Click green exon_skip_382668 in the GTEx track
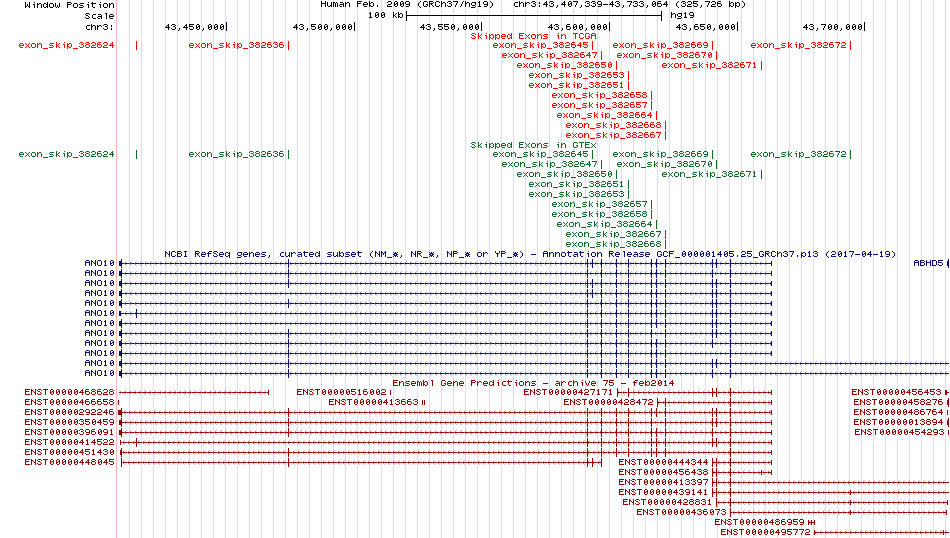The image size is (950, 538). [613, 244]
